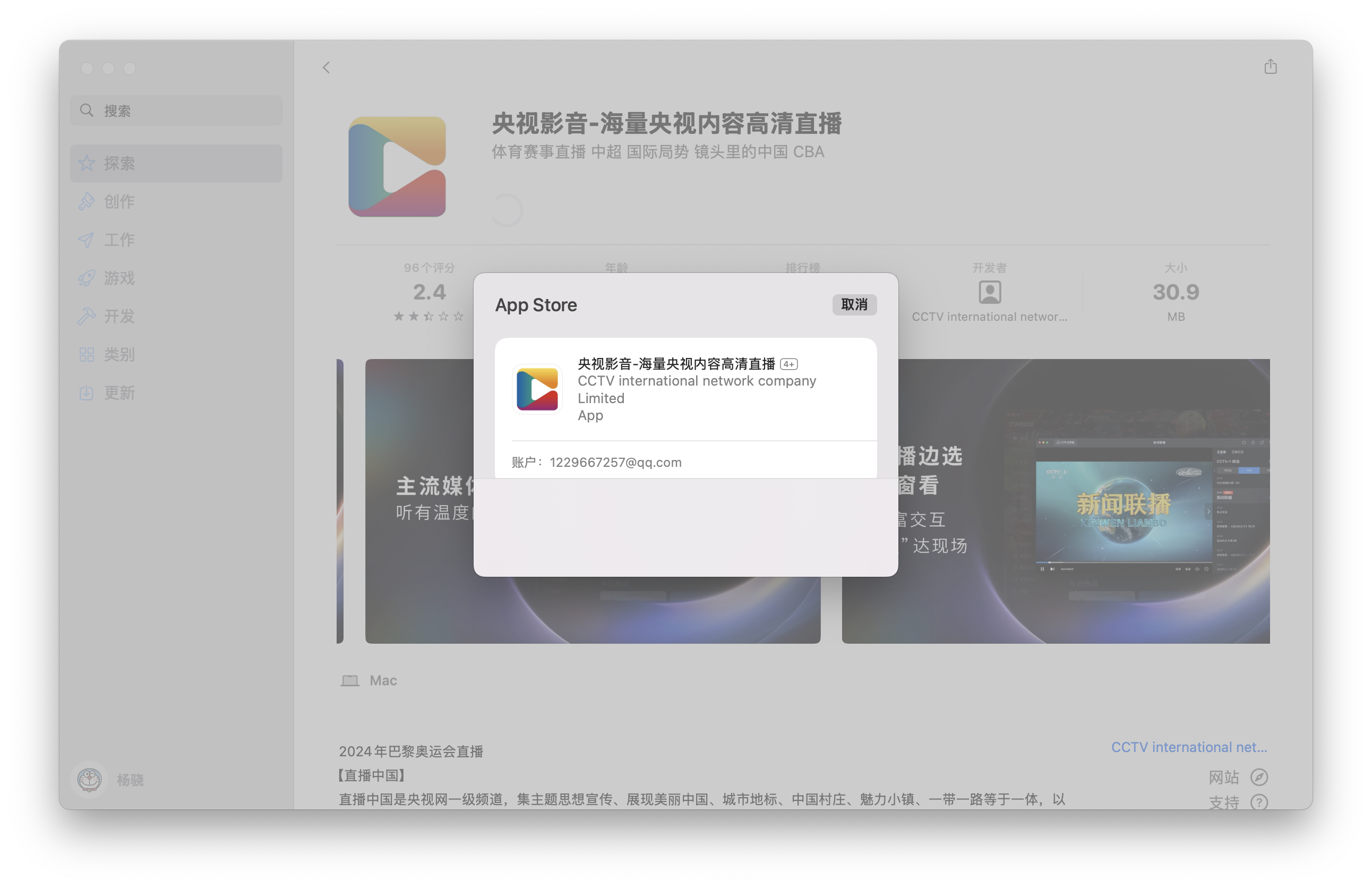This screenshot has height=888, width=1372.
Task: Click the 杨骁 account avatar
Action: 89,780
